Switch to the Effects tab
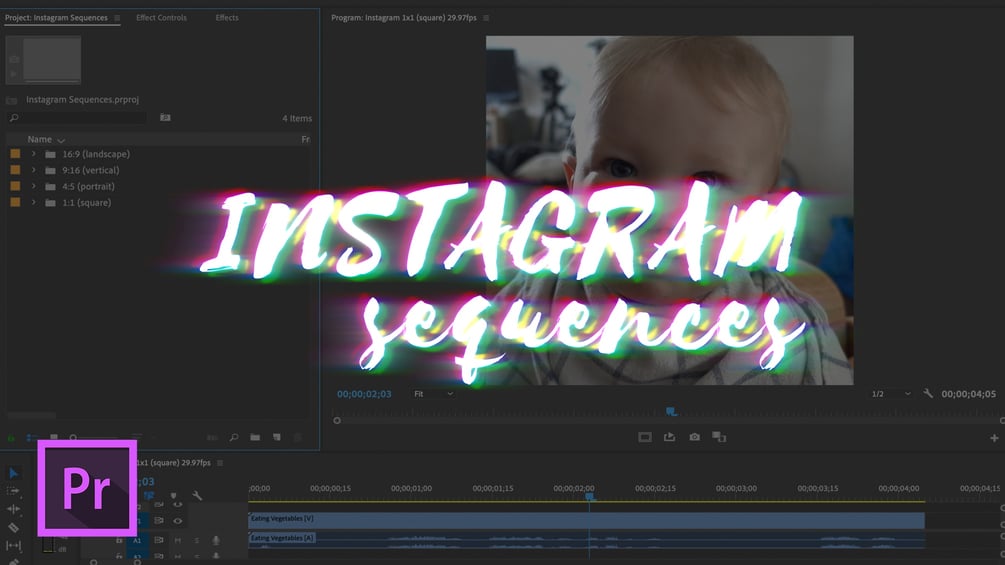 point(227,18)
